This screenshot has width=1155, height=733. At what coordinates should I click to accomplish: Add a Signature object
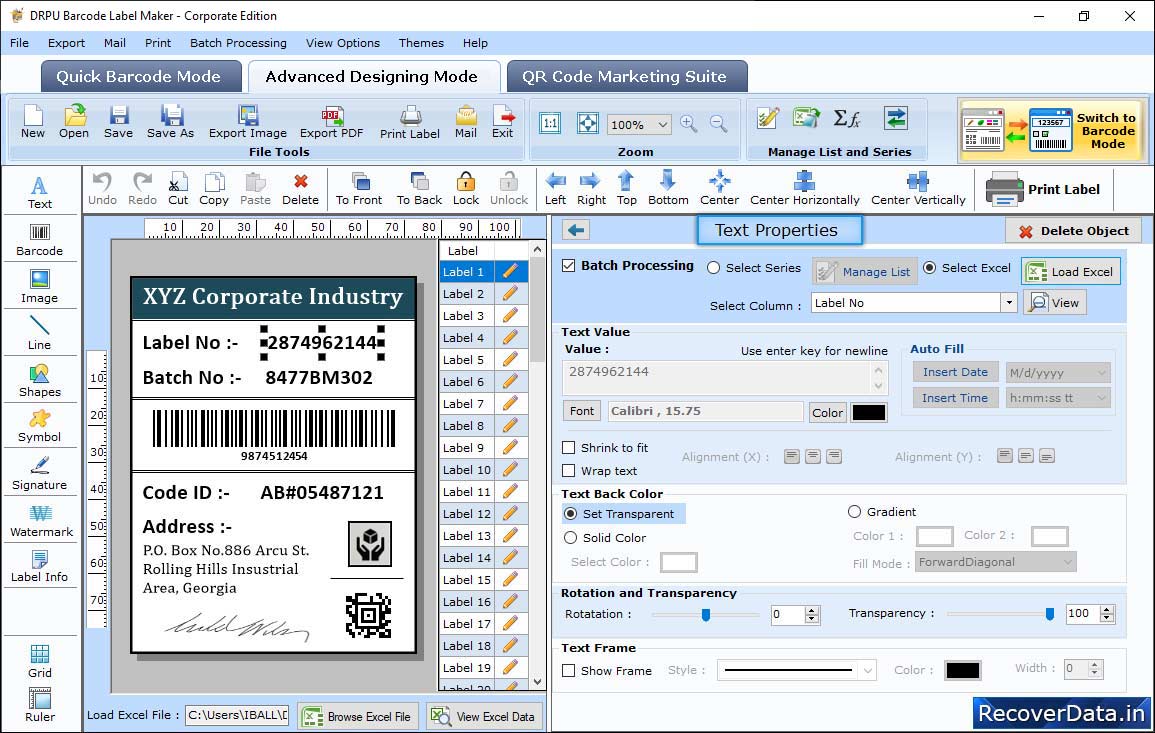[x=40, y=473]
